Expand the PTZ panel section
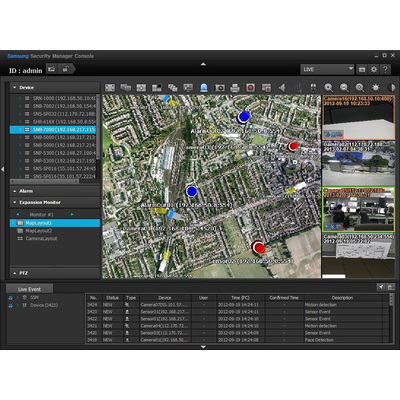Viewport: 400px width, 400px height. point(55,273)
